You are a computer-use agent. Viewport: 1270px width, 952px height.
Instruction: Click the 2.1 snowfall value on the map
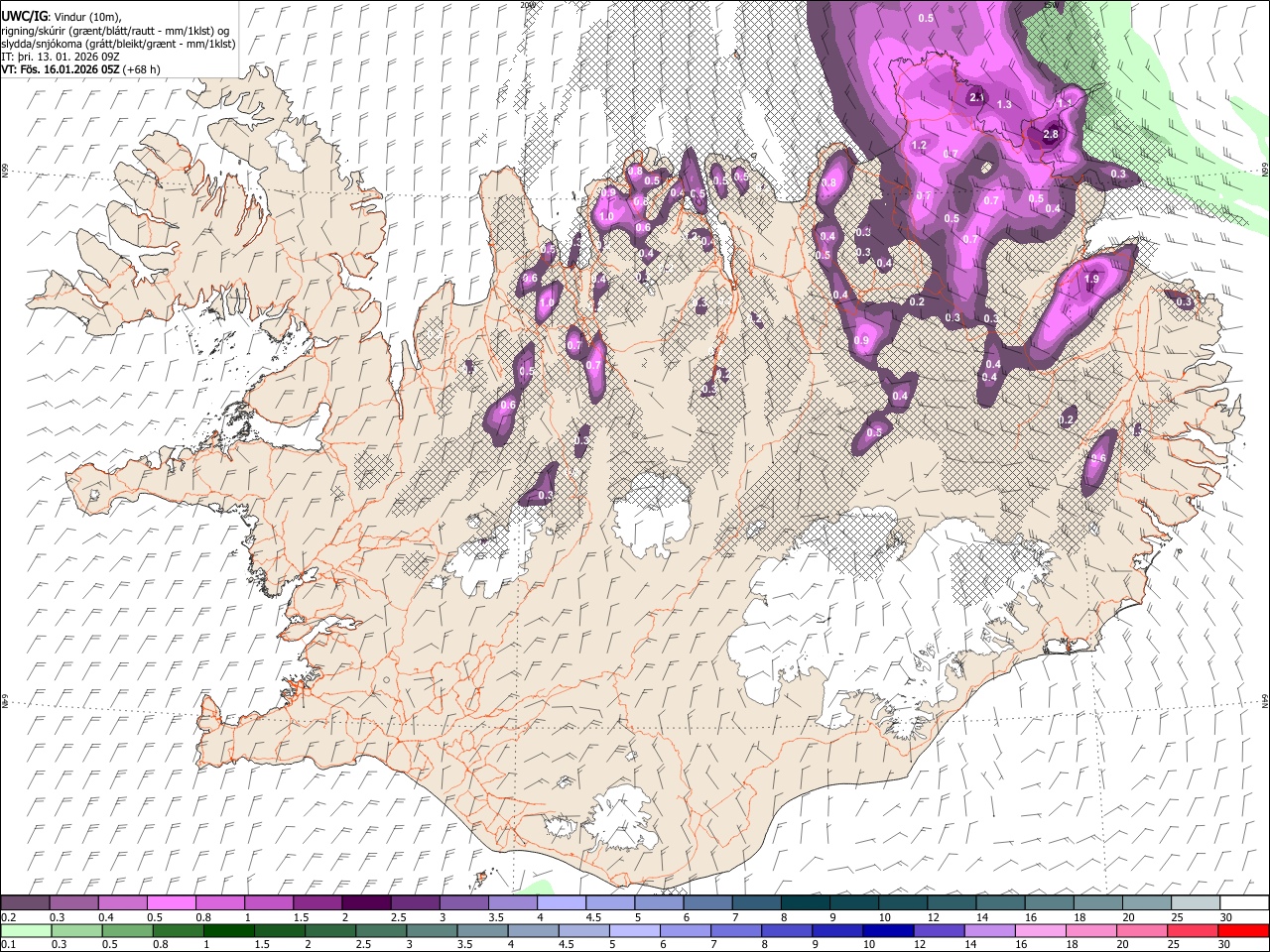pyautogui.click(x=976, y=97)
